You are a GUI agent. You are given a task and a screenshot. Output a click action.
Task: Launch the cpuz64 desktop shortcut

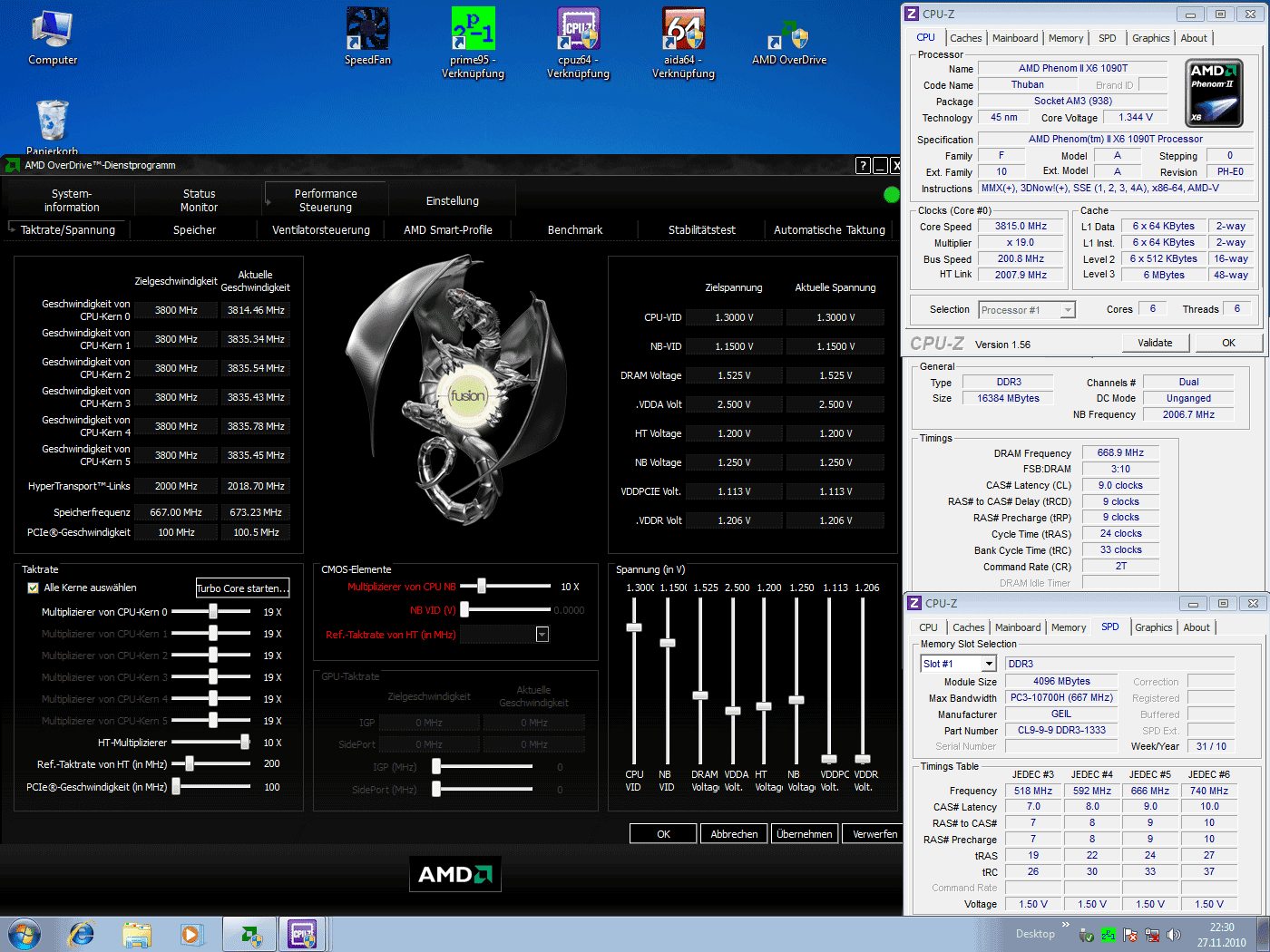(578, 43)
